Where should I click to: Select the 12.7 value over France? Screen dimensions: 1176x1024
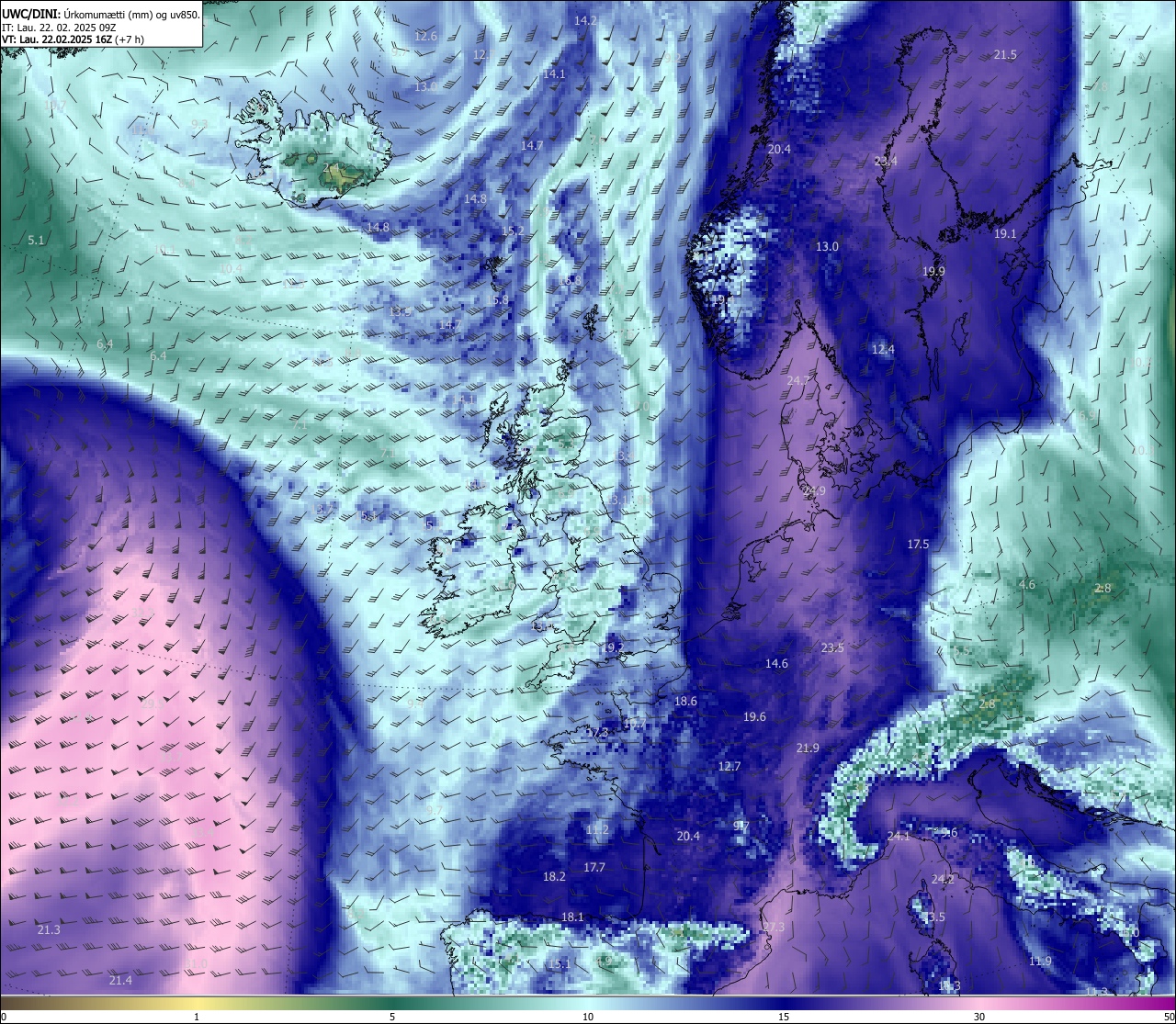pos(729,767)
